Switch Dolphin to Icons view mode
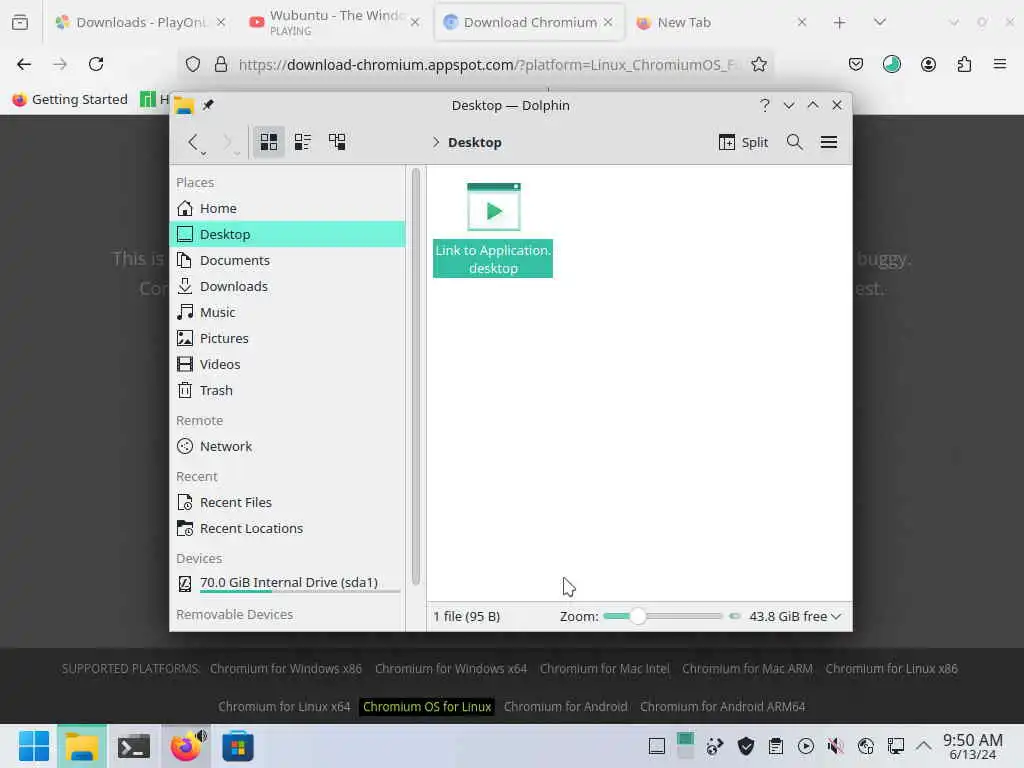This screenshot has width=1024, height=768. point(268,142)
